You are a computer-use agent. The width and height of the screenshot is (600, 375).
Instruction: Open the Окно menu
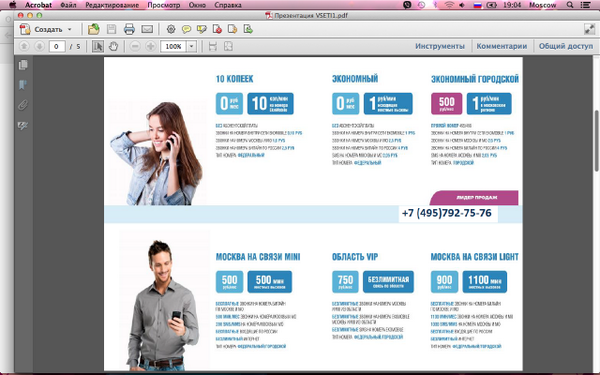click(197, 5)
